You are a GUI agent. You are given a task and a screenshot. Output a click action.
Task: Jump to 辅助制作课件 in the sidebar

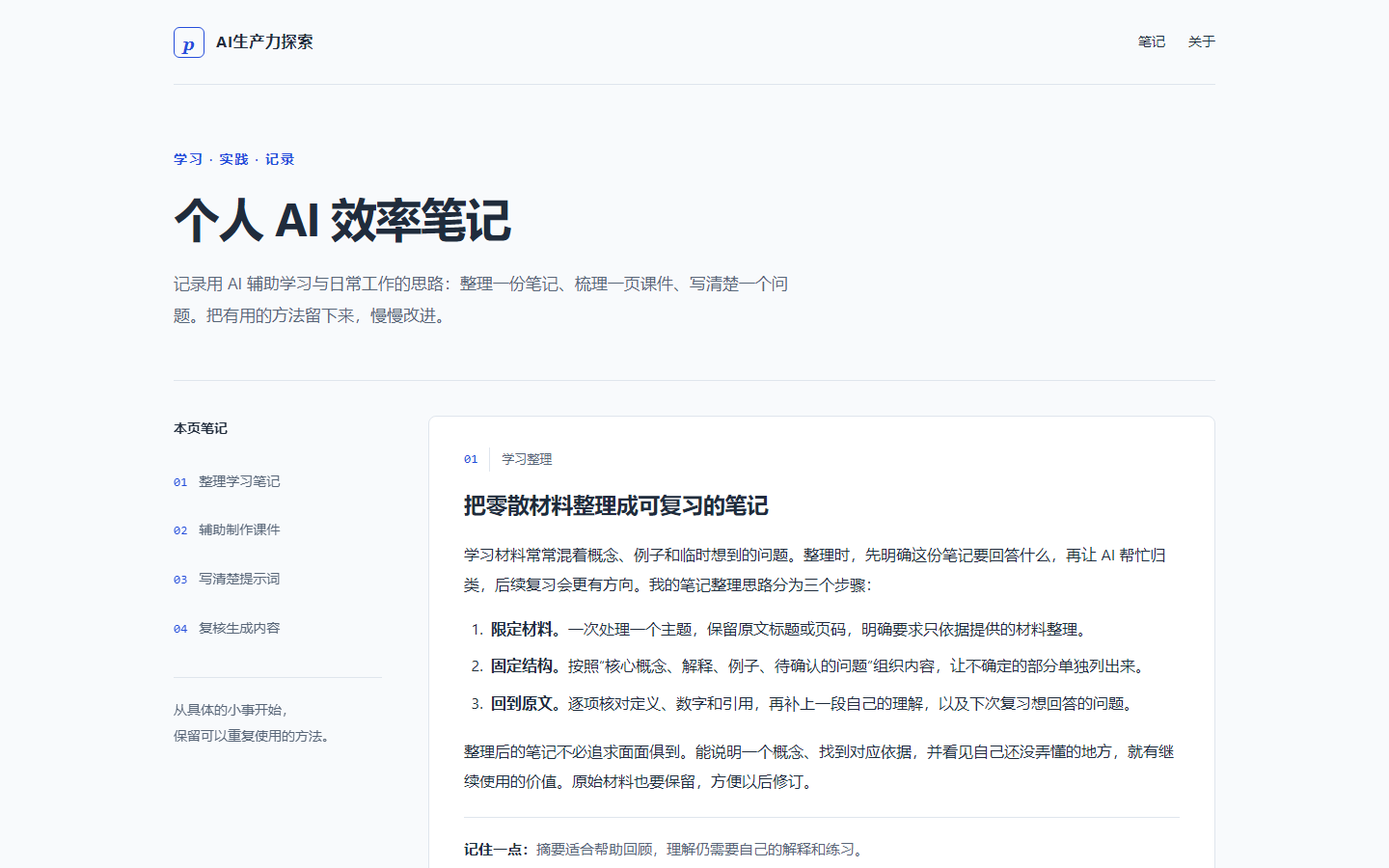click(227, 529)
